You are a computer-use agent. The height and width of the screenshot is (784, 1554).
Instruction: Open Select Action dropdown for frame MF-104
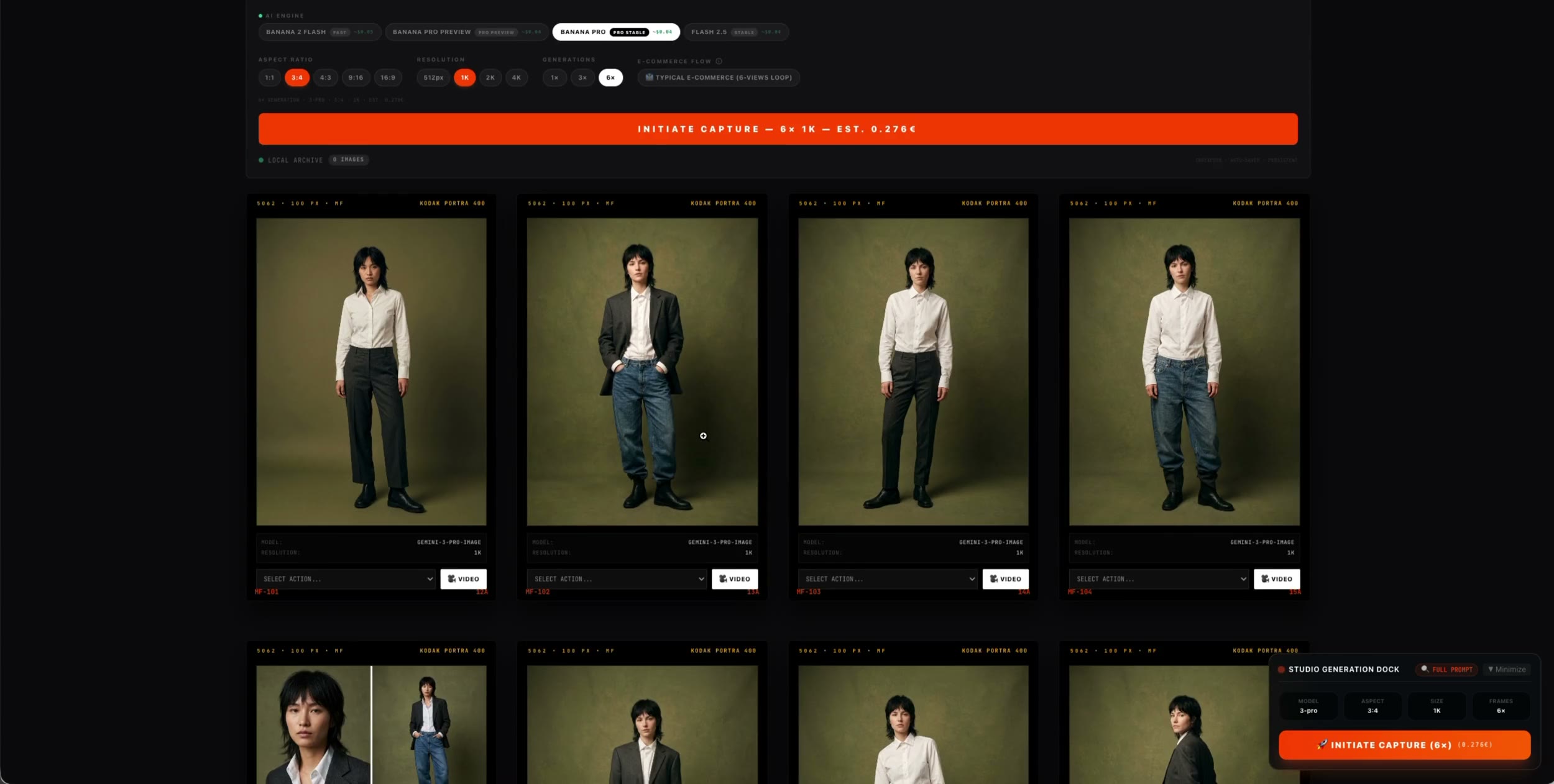1159,578
